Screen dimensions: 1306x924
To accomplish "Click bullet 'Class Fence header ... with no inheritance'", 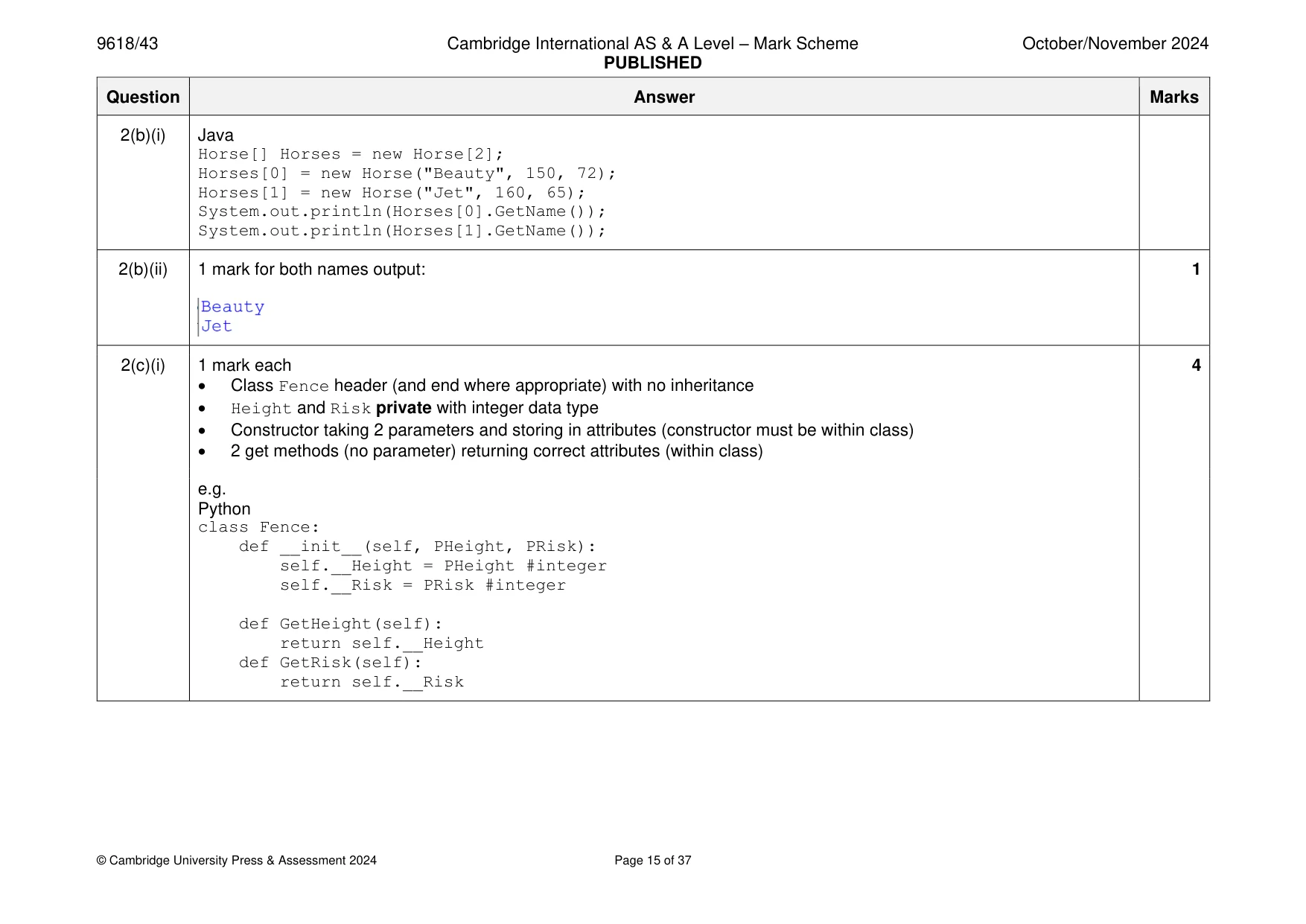I will tap(492, 386).
